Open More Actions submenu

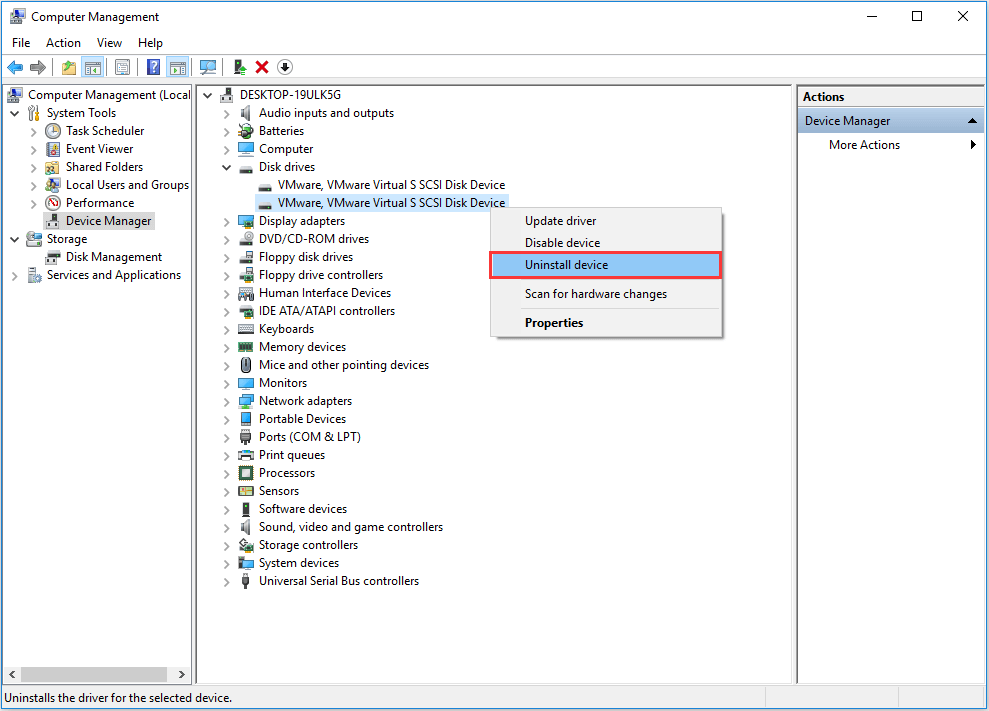click(x=891, y=145)
